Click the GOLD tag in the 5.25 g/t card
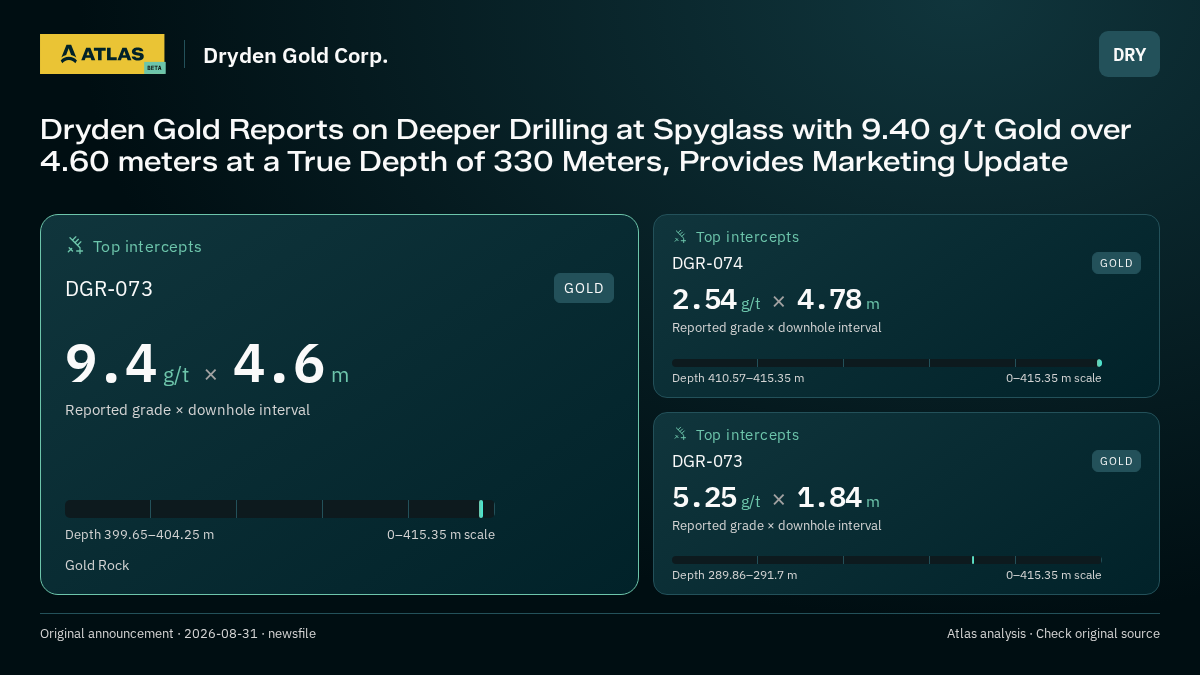The image size is (1200, 675). 1116,461
